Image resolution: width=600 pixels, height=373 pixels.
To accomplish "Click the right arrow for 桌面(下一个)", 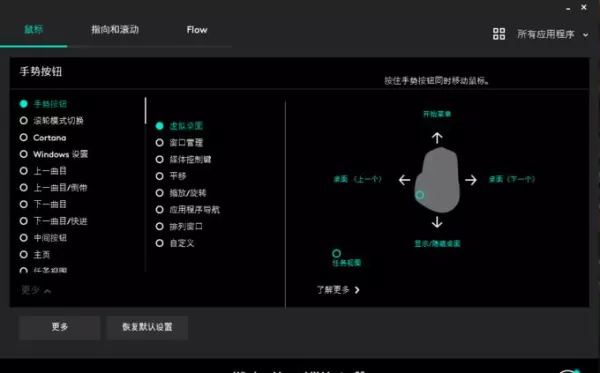I will click(x=471, y=180).
